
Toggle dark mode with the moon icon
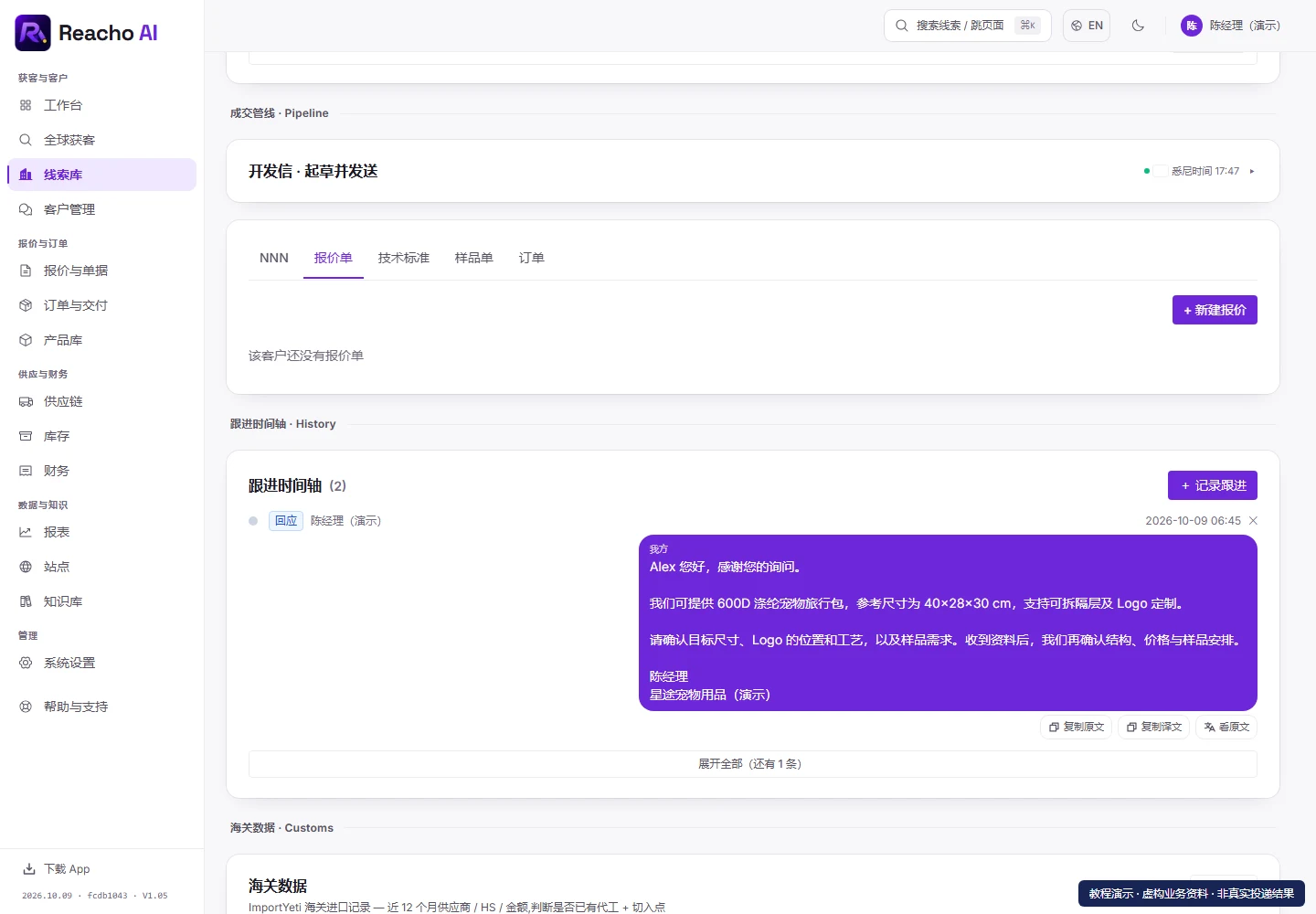pyautogui.click(x=1138, y=26)
